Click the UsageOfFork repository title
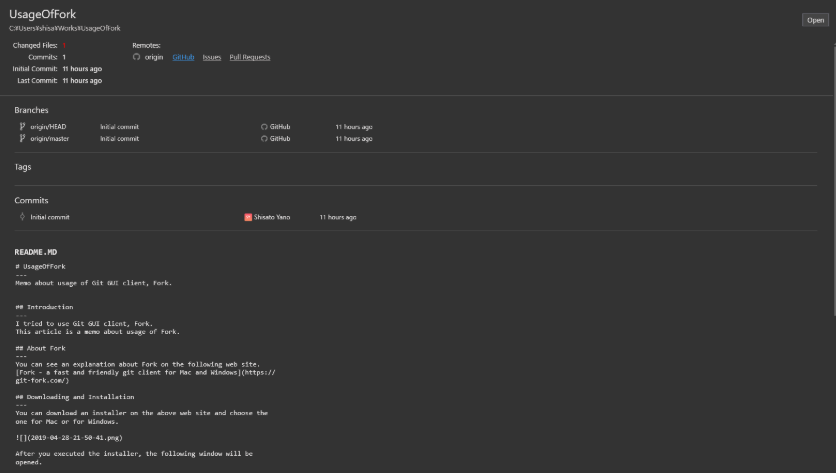This screenshot has height=473, width=836. [x=43, y=14]
